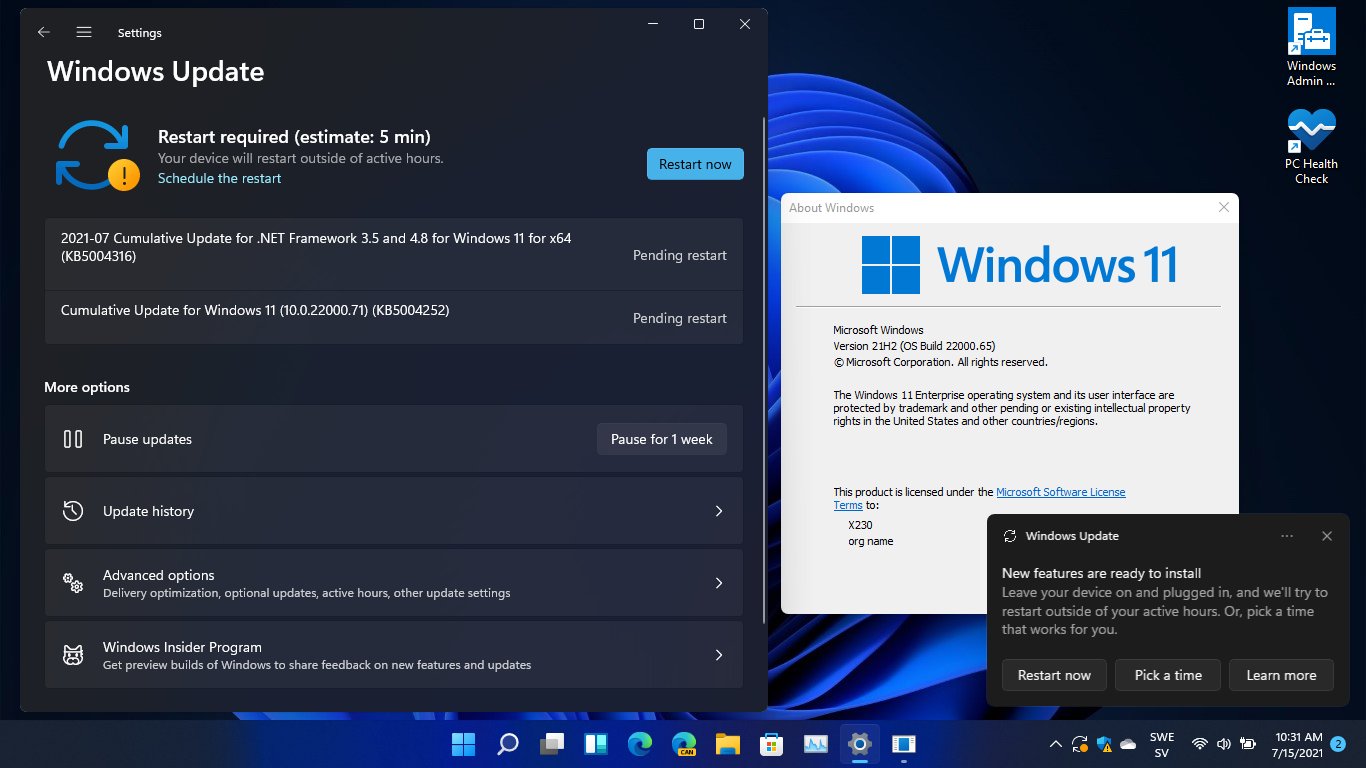
Task: Open Task View on the taskbar
Action: pyautogui.click(x=552, y=744)
